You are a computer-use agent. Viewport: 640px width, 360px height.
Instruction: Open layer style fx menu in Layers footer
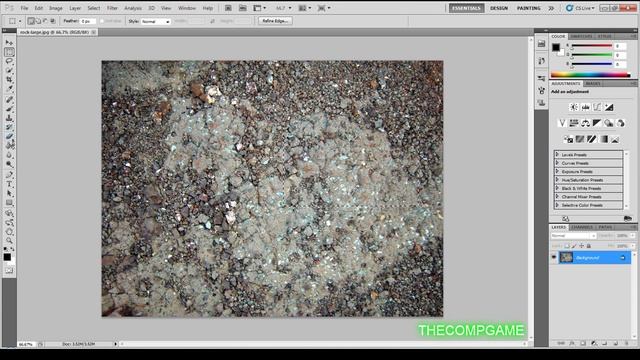[x=572, y=344]
